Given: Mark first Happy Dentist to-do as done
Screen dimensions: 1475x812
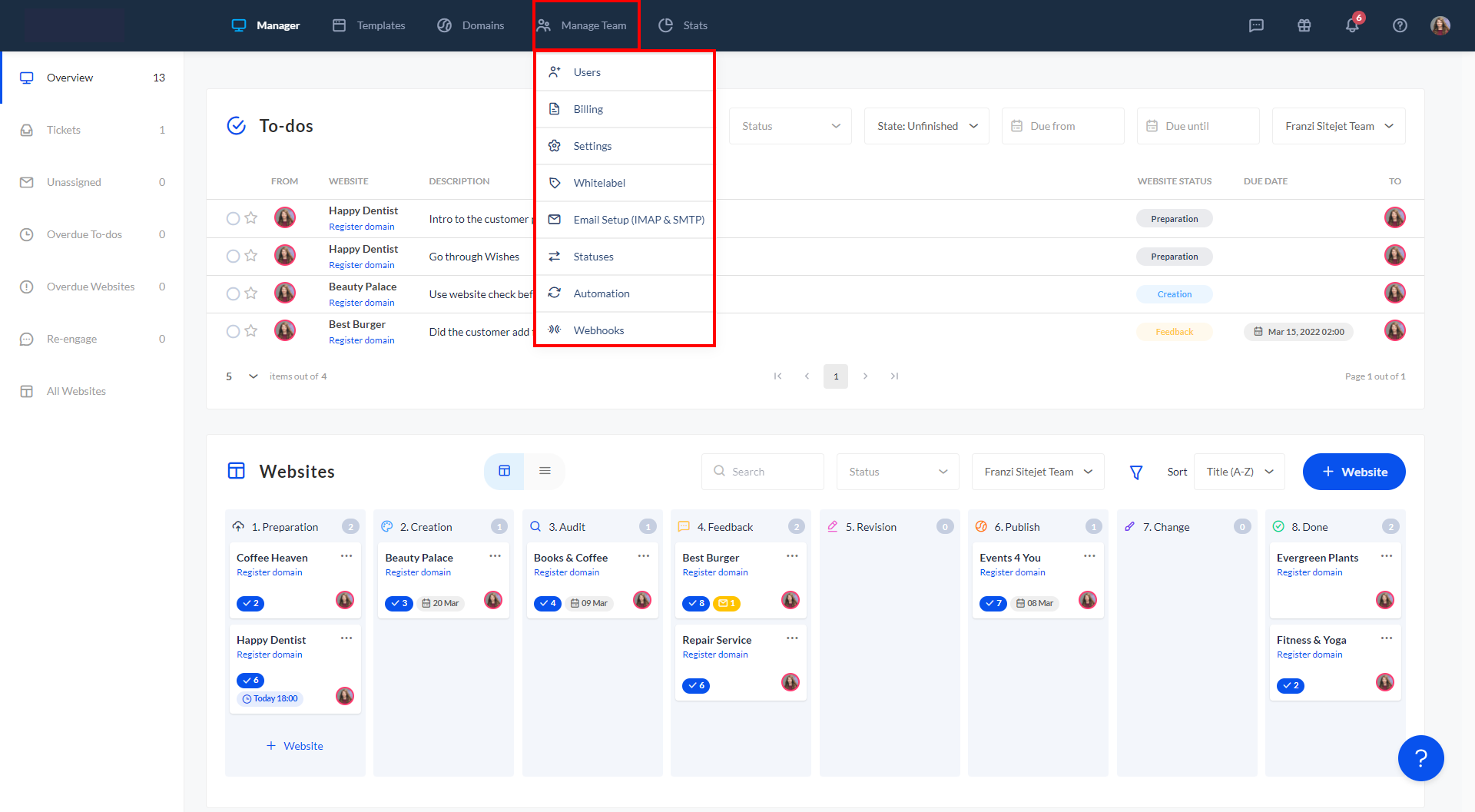Looking at the screenshot, I should [233, 218].
